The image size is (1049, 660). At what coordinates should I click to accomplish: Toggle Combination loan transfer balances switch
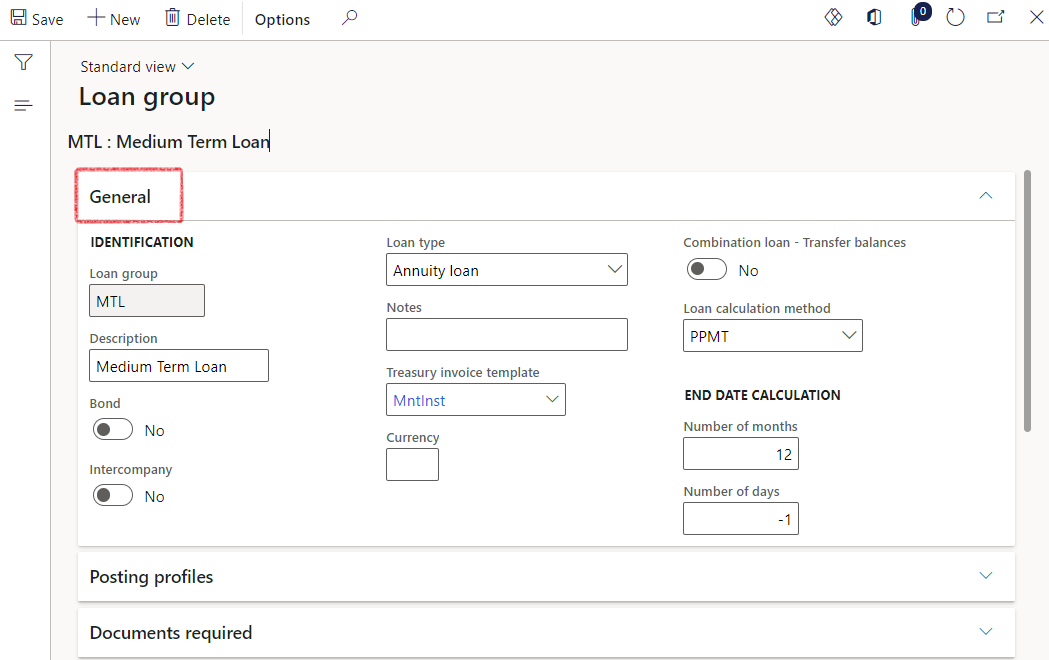click(x=707, y=270)
